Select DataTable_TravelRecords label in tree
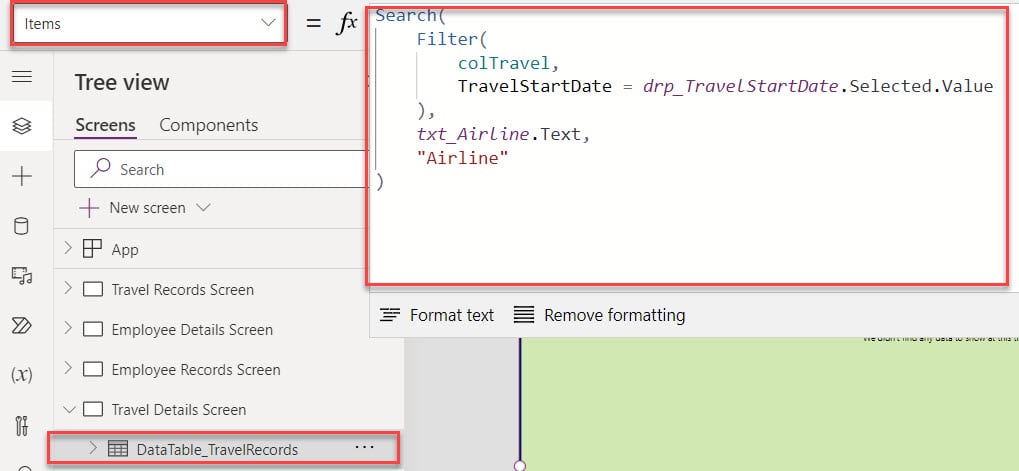This screenshot has width=1019, height=471. [217, 450]
